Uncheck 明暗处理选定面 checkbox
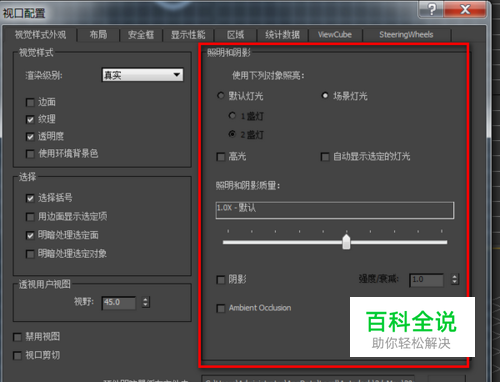 (30, 236)
